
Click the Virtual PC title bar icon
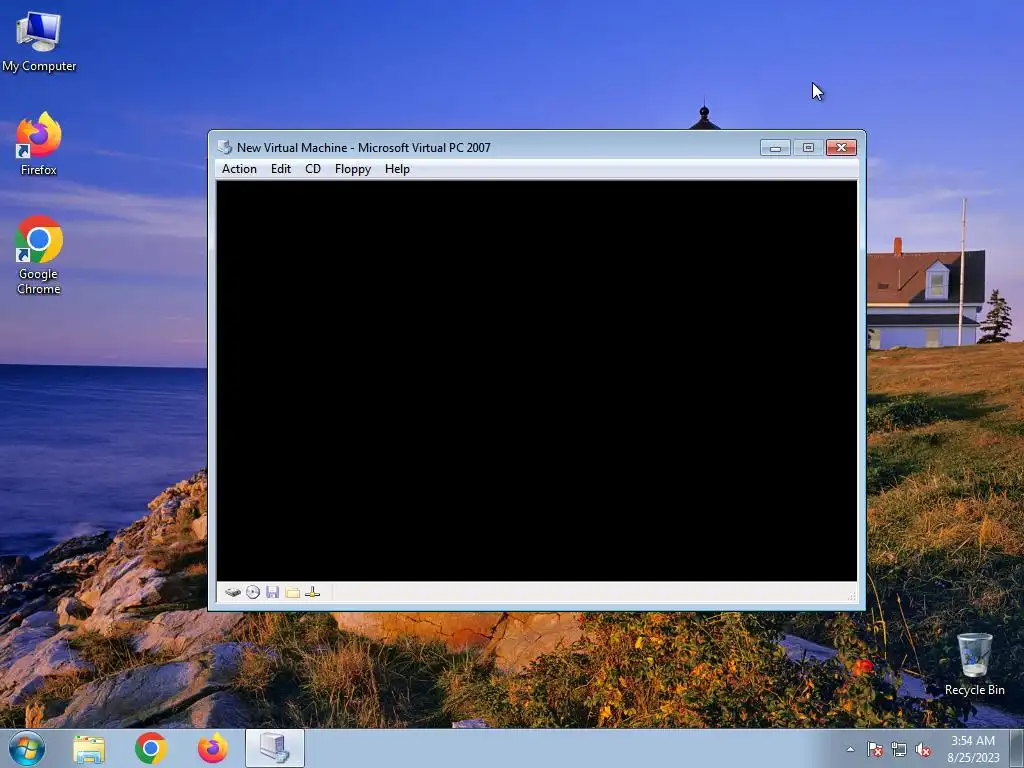click(225, 148)
